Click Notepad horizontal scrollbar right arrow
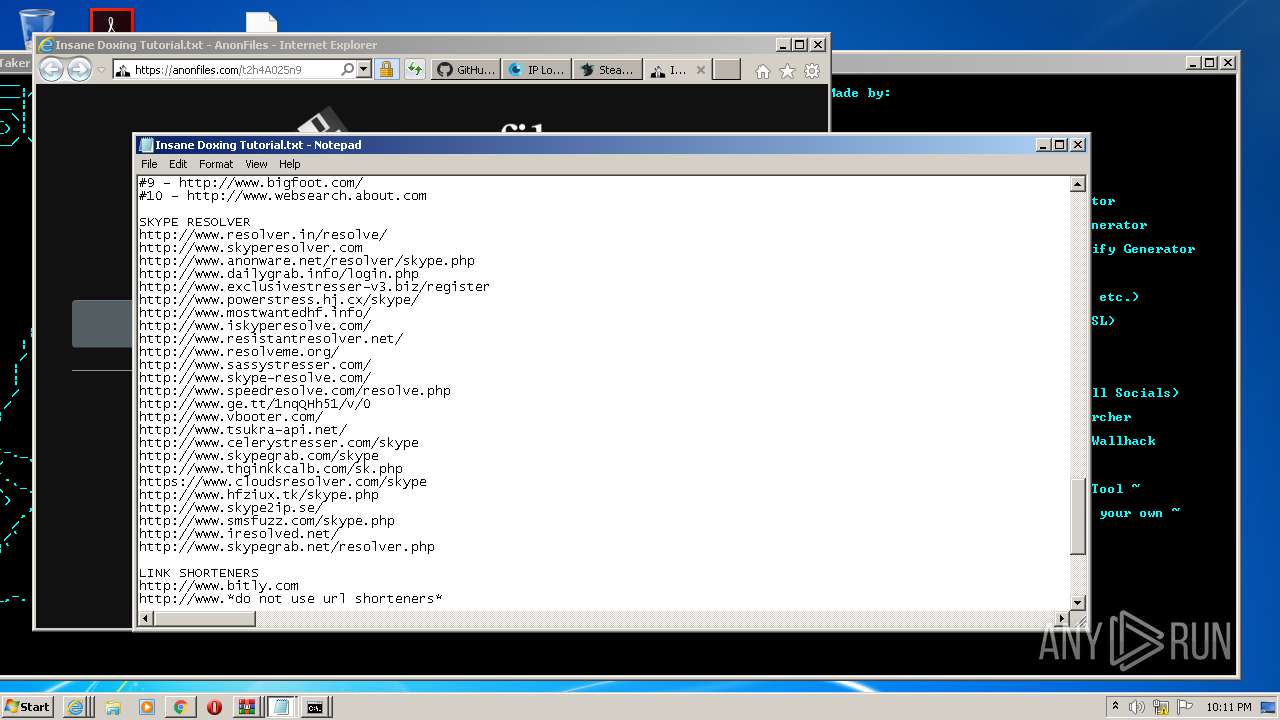 (x=1061, y=619)
